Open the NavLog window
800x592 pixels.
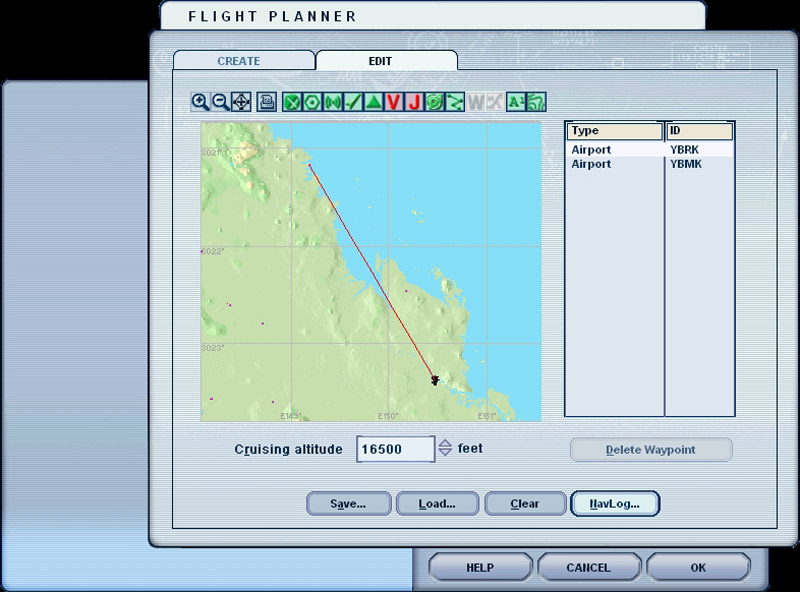[613, 504]
